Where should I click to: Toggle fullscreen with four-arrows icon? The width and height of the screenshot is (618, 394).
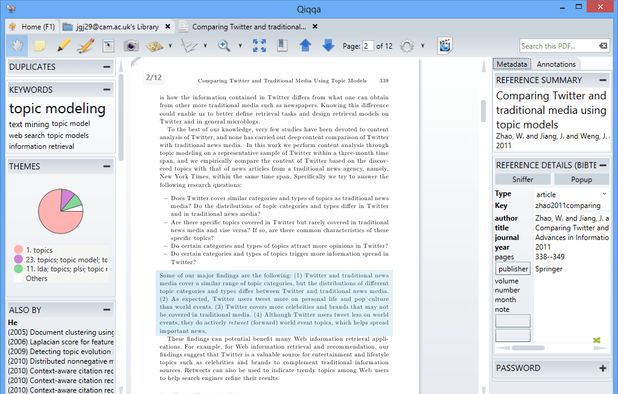[x=259, y=46]
